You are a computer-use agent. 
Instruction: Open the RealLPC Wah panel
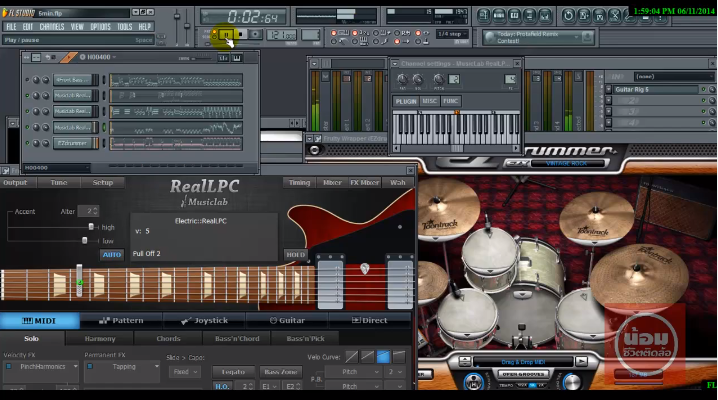[x=397, y=183]
